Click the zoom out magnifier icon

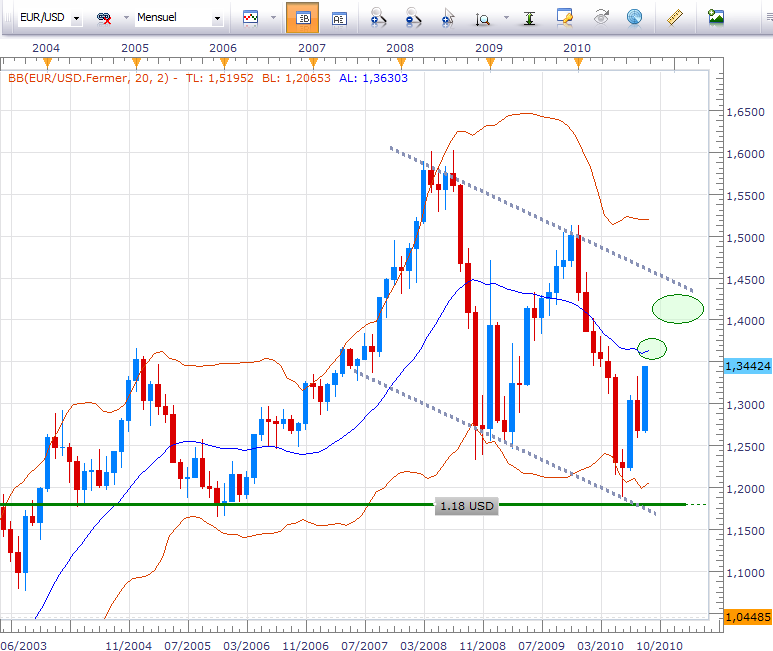413,18
